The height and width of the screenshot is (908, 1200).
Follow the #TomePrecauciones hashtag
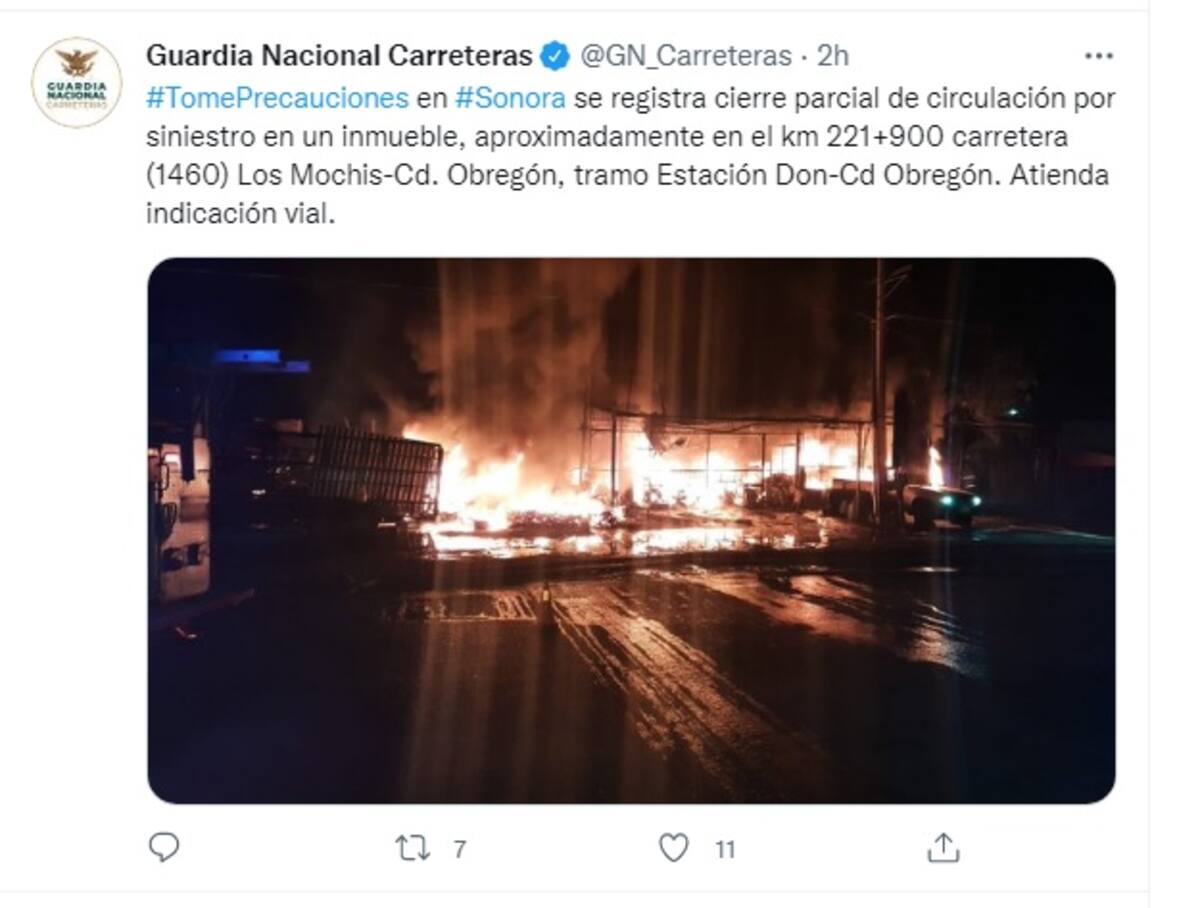tap(277, 98)
